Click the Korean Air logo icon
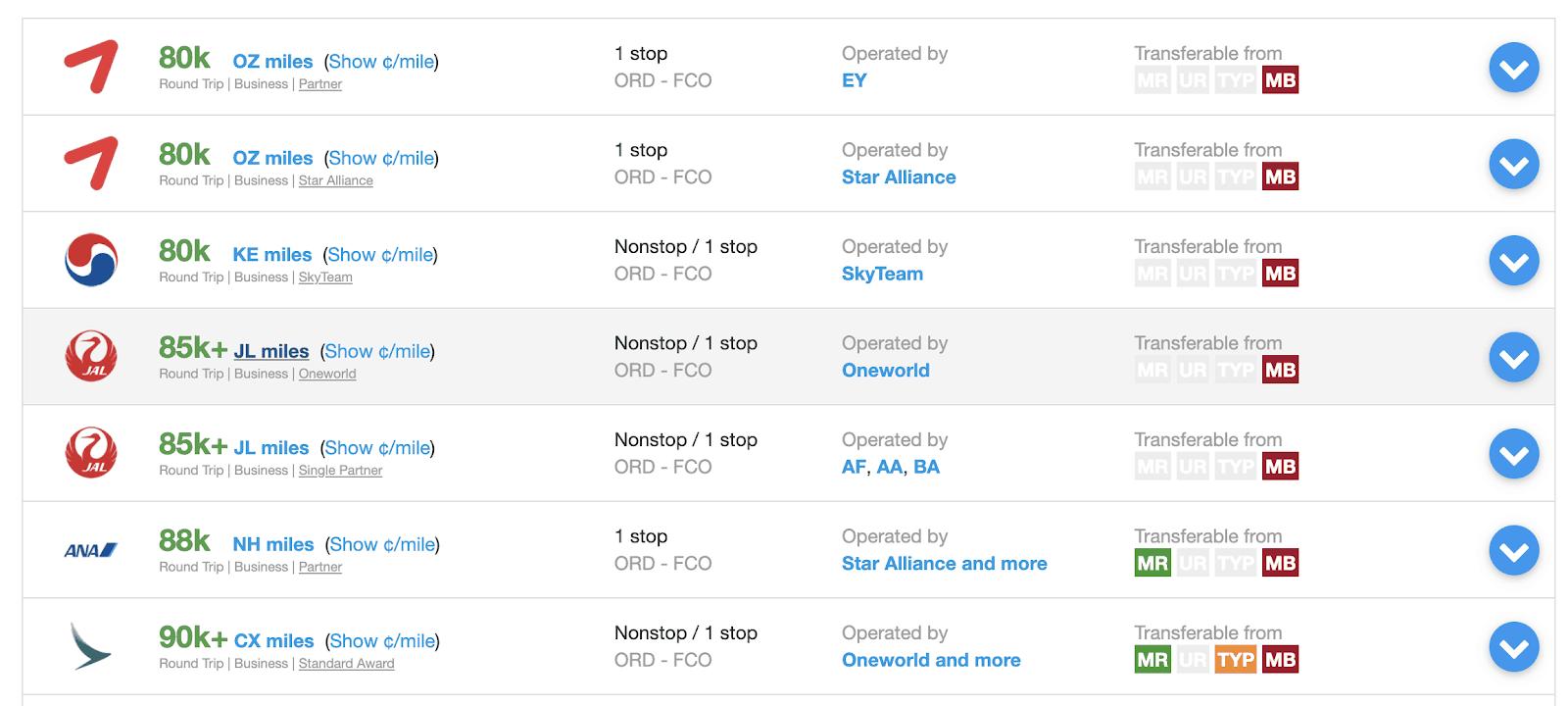 pos(91,260)
